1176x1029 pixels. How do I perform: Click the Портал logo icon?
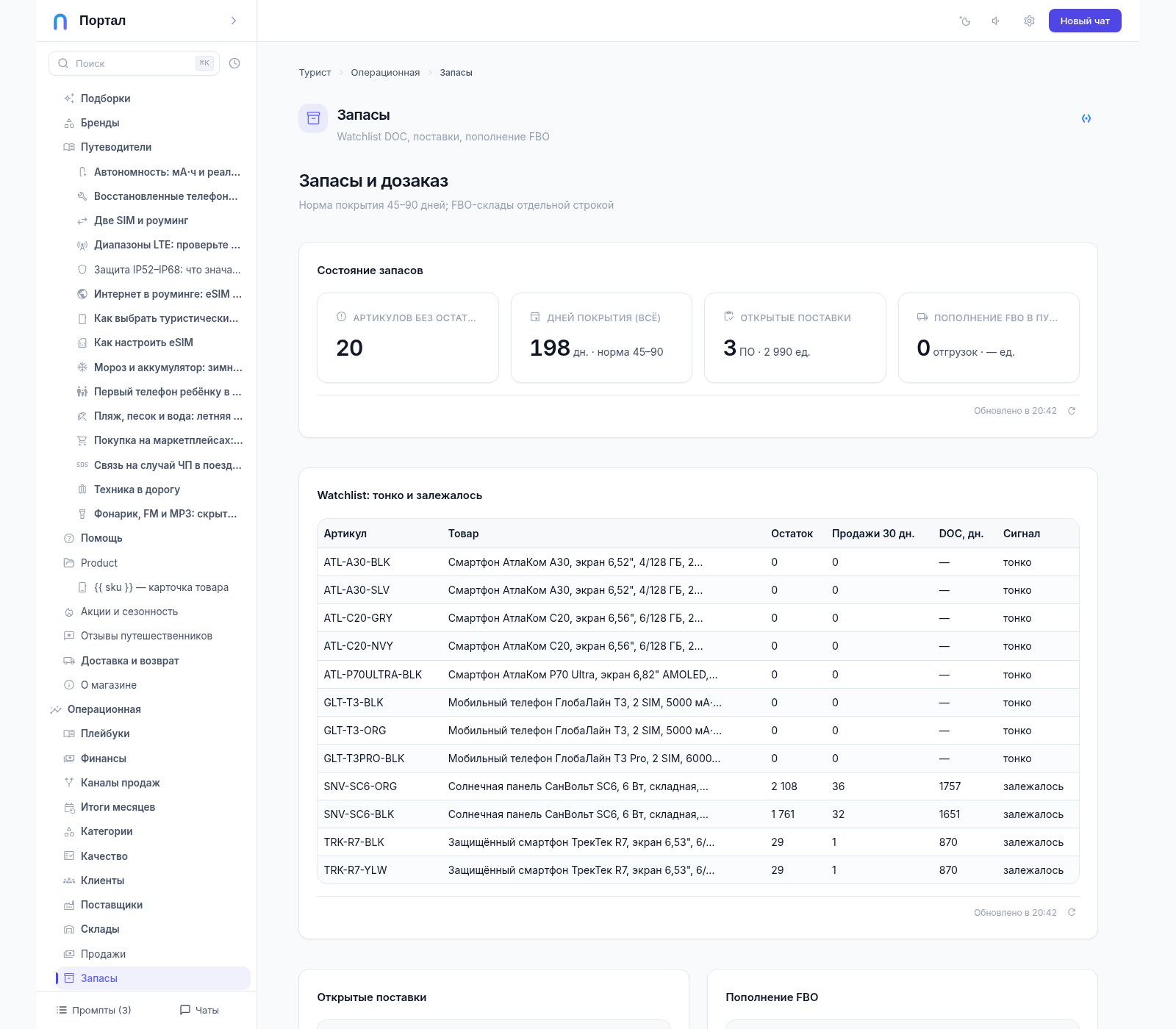click(60, 21)
